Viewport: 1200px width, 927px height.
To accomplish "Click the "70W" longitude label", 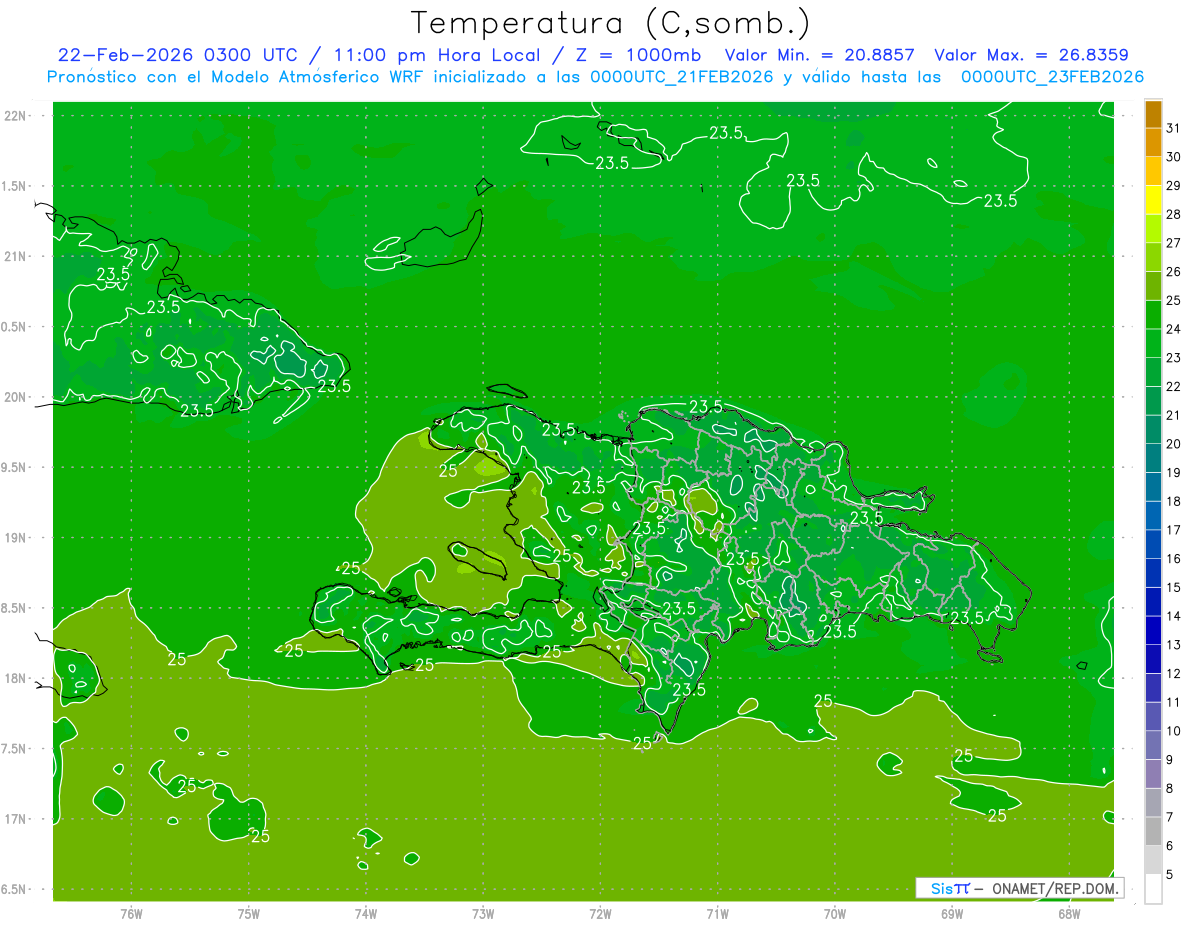I will pos(835,913).
